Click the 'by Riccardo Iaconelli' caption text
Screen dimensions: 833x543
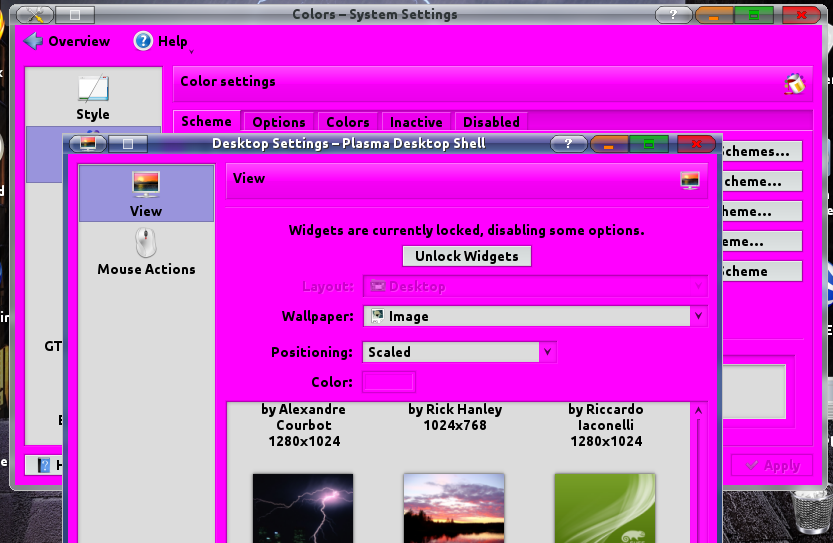tap(606, 417)
